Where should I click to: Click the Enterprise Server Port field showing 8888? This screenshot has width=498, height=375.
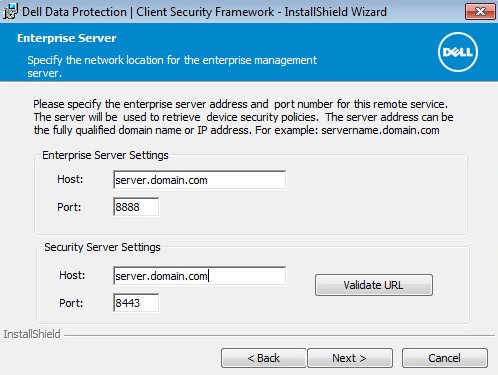pos(136,207)
